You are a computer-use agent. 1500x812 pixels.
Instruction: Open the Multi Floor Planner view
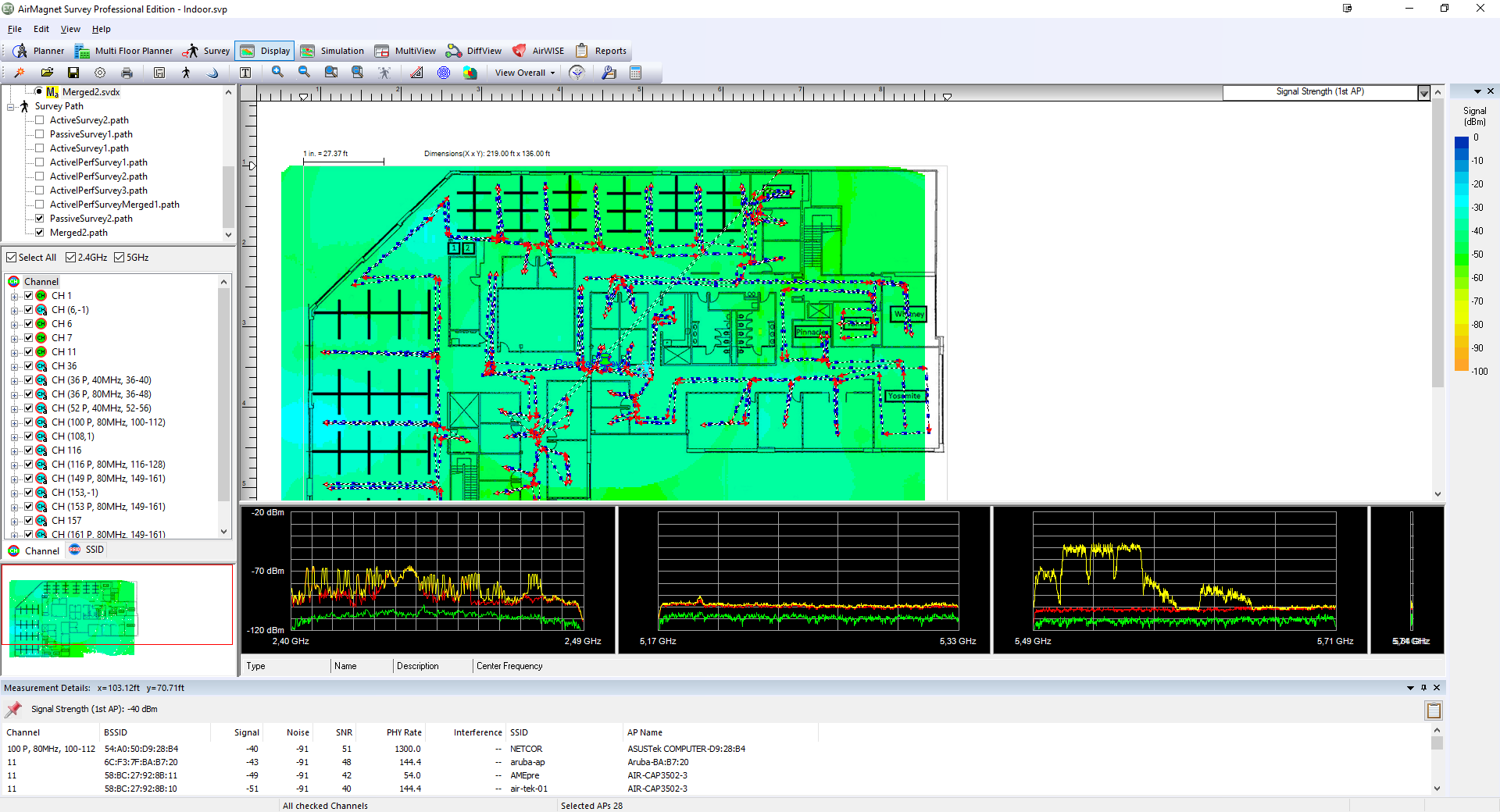point(124,51)
